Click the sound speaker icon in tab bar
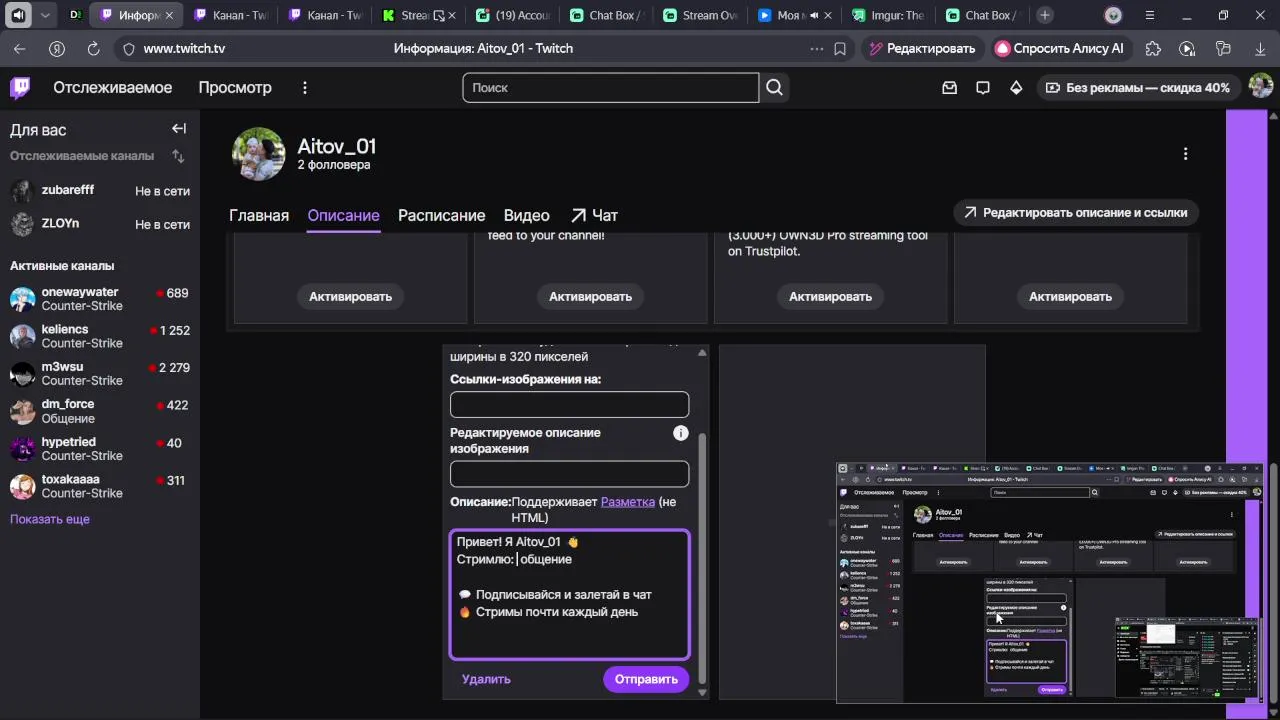This screenshot has width=1280, height=720. (18, 15)
